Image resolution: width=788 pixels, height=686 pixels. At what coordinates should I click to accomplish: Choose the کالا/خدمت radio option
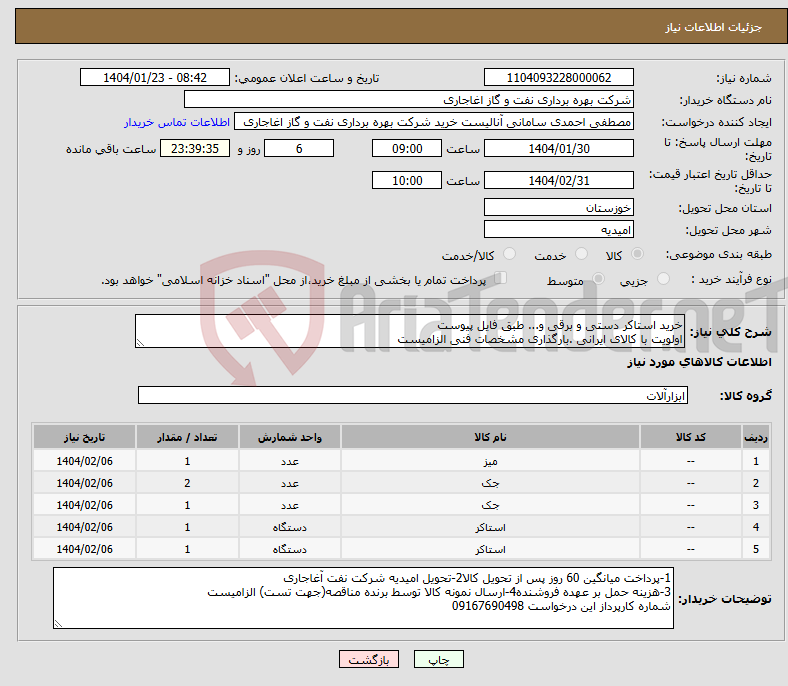(x=510, y=255)
